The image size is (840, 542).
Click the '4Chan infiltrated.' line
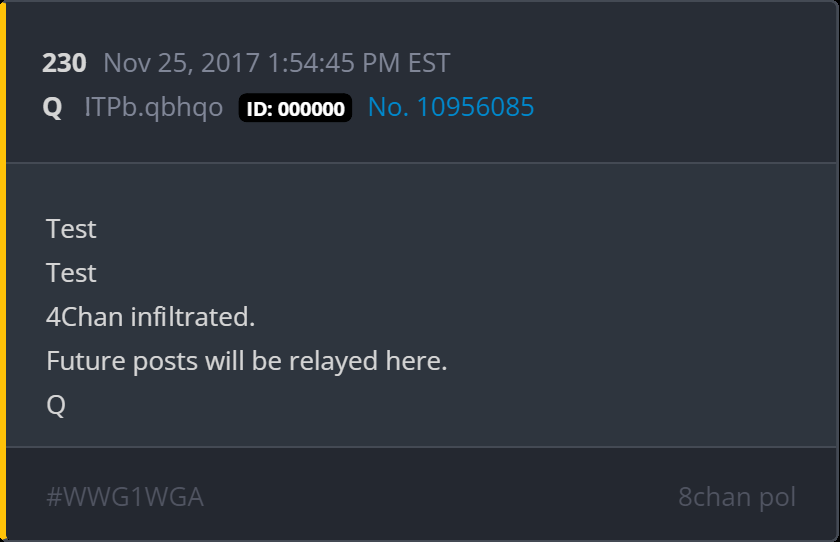(151, 317)
